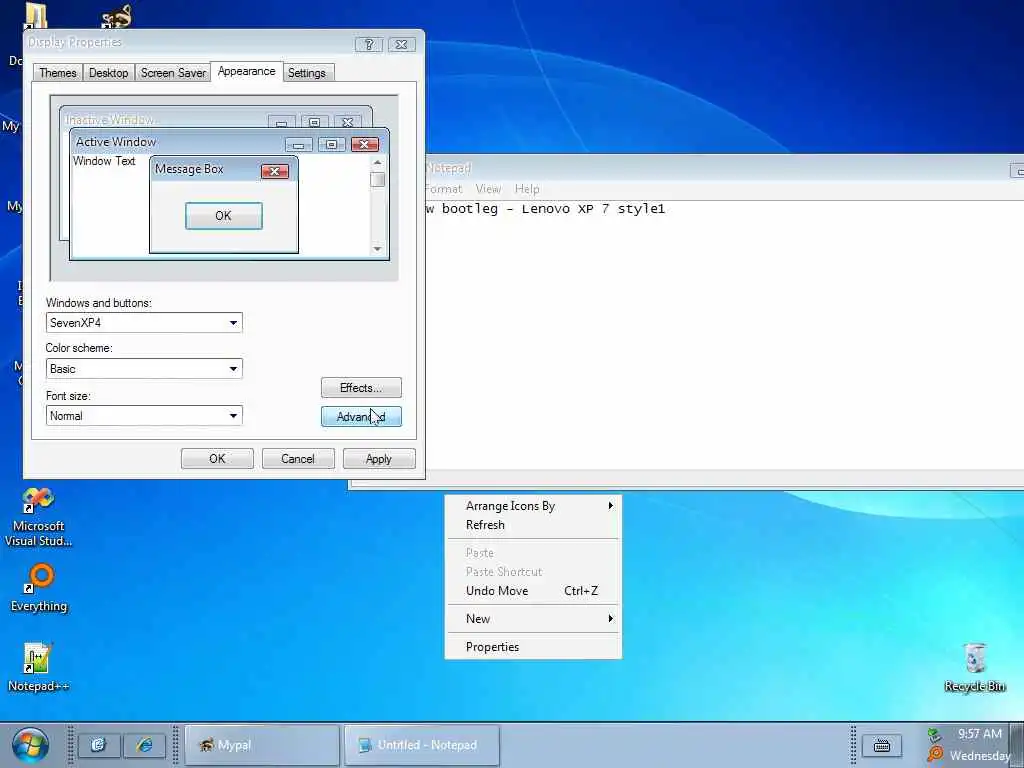The width and height of the screenshot is (1024, 768).
Task: Open Notepad's Format menu
Action: point(443,189)
